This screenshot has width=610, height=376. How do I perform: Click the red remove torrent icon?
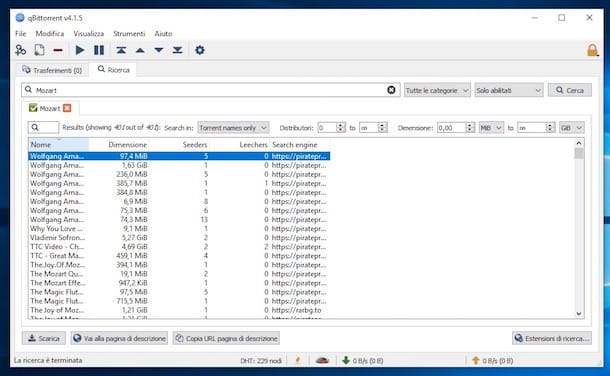58,50
